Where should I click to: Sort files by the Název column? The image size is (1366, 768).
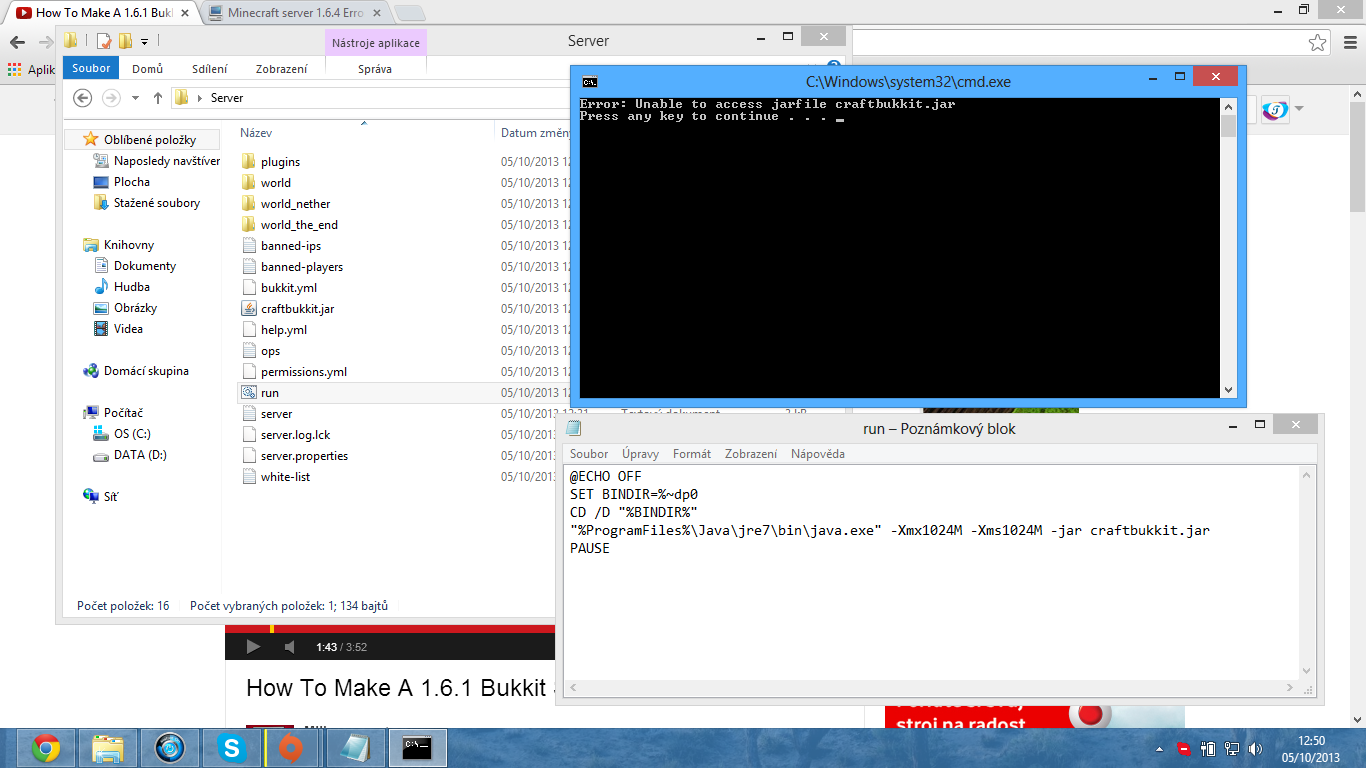(x=256, y=133)
